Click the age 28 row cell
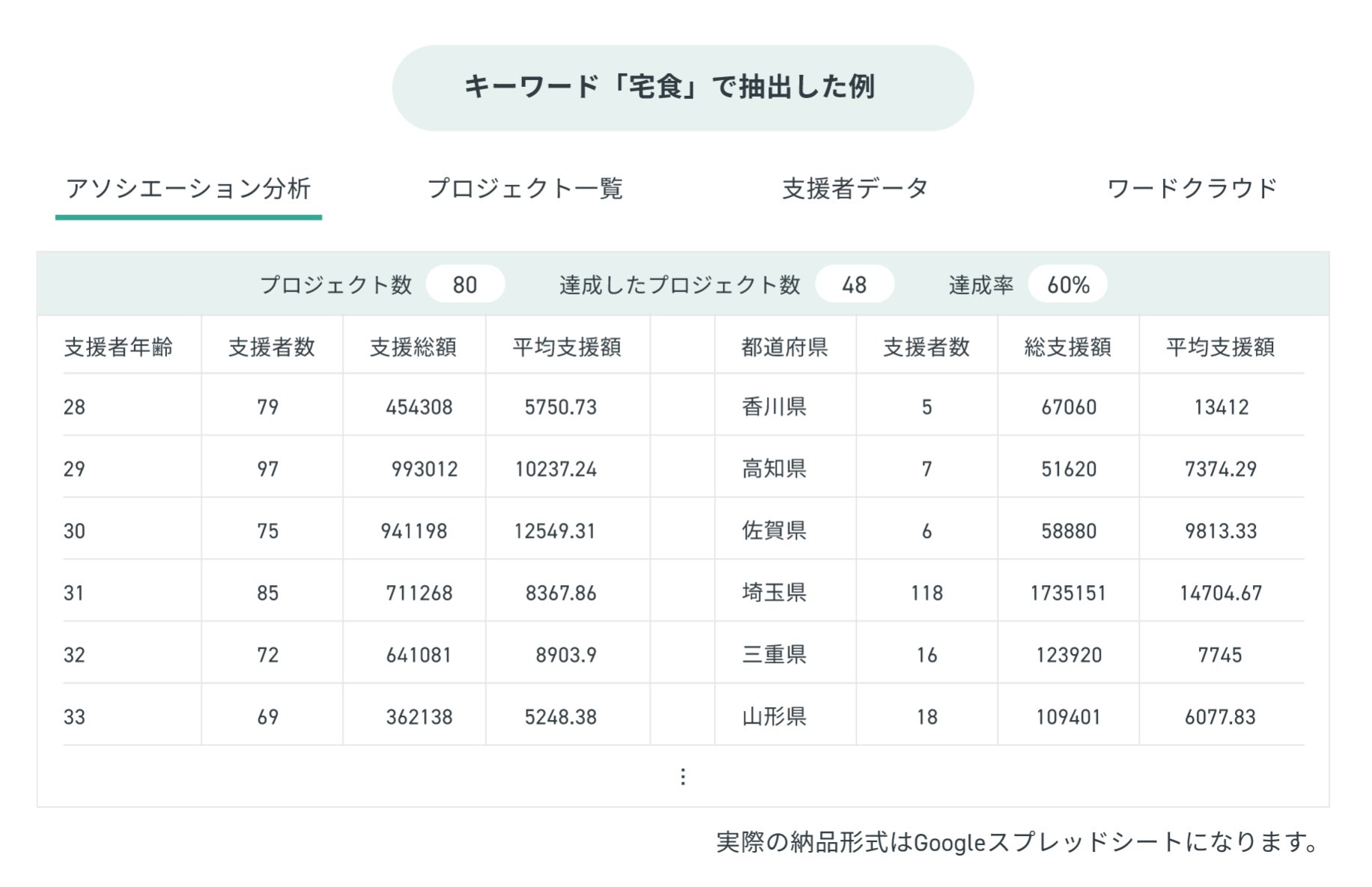Screen dimensions: 1372x887 pos(74,407)
